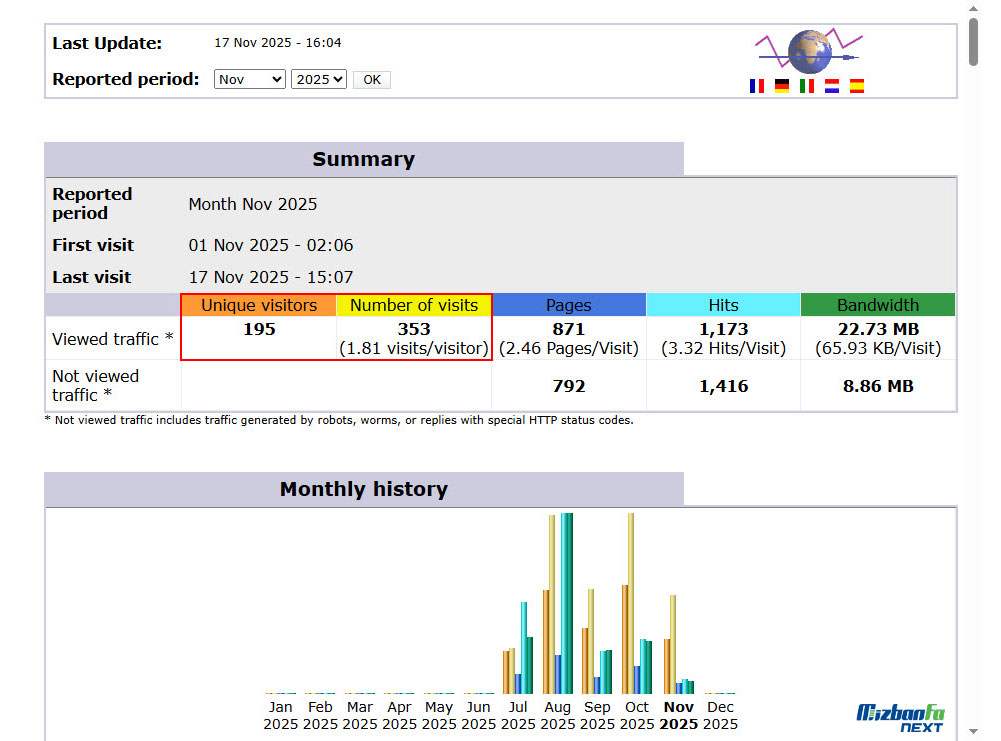The height and width of the screenshot is (741, 1001).
Task: Click the scrollbar up arrow
Action: tap(974, 8)
